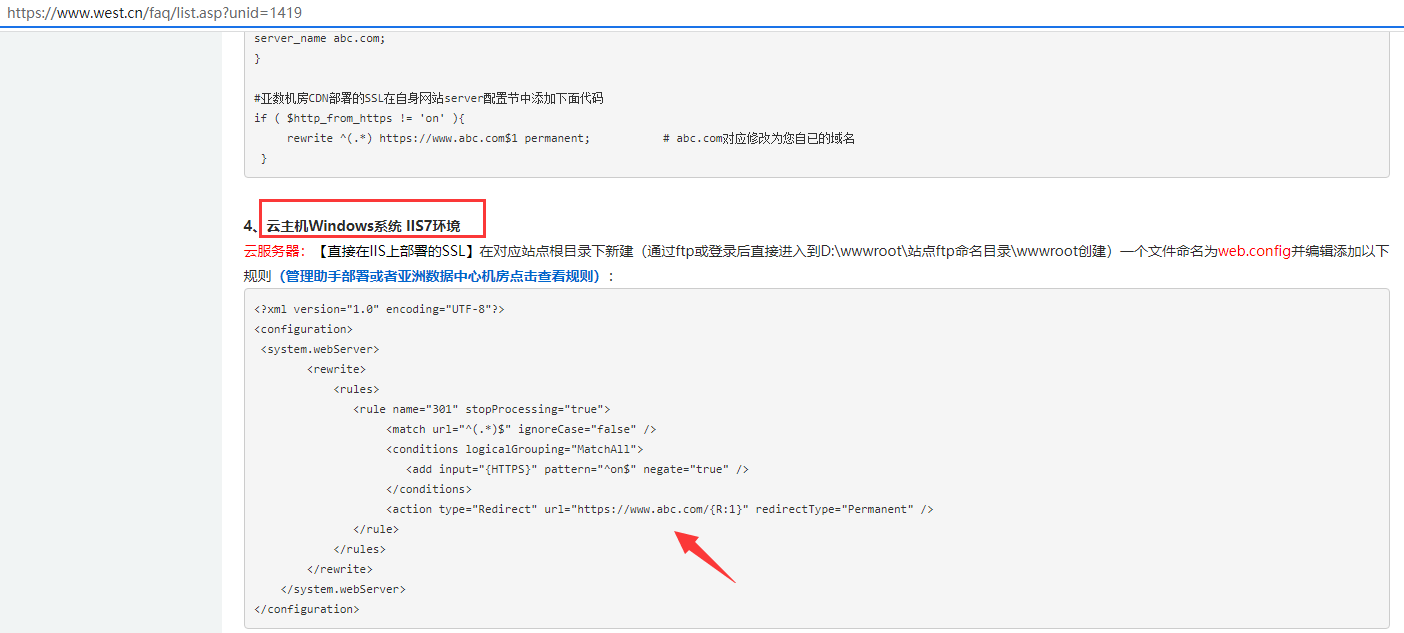Click the nginx rewrite permanent line

(438, 138)
